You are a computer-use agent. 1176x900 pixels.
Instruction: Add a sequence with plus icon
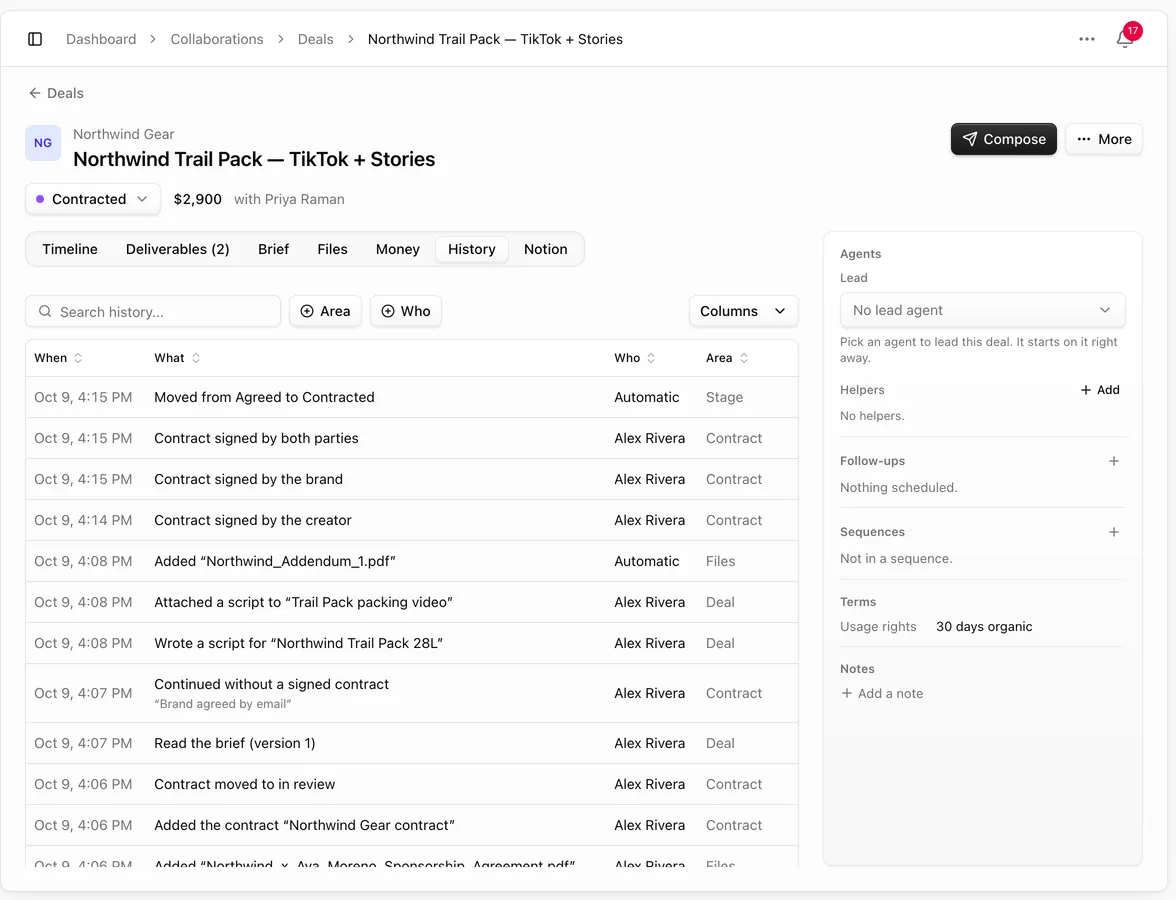click(x=1114, y=532)
